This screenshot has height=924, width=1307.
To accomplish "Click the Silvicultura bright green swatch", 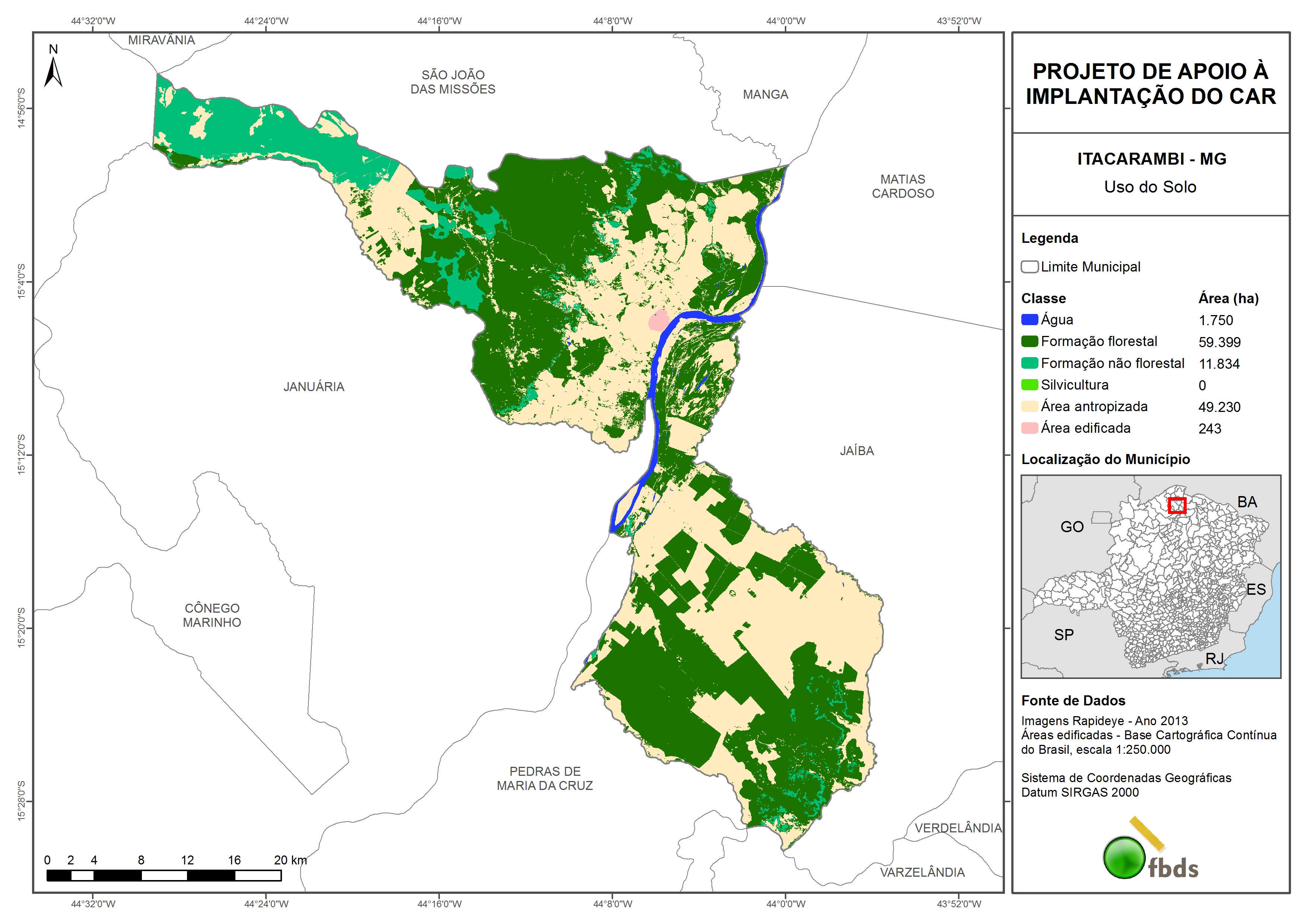I will tap(1029, 385).
